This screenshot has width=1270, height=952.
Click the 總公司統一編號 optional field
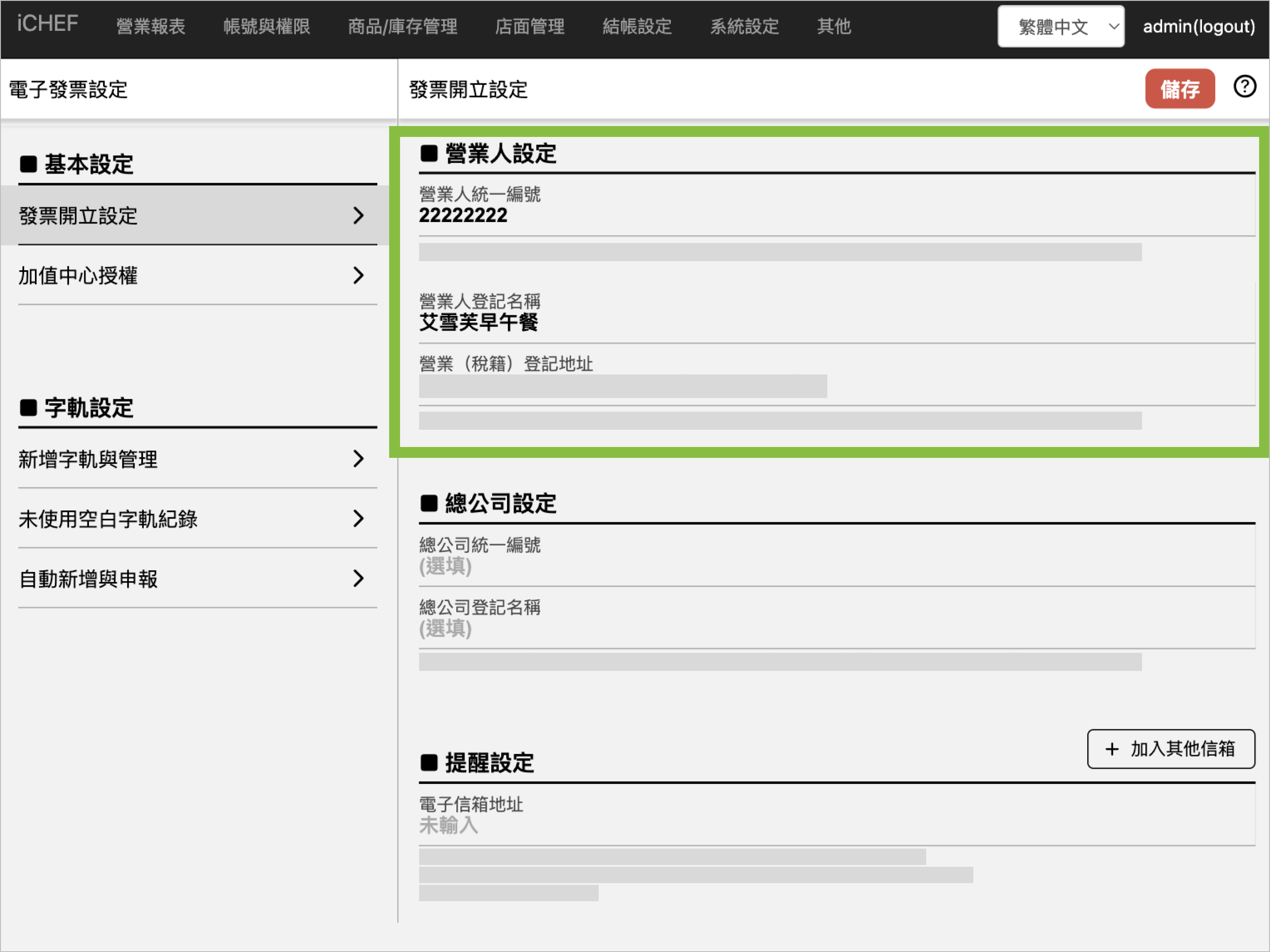tap(445, 566)
